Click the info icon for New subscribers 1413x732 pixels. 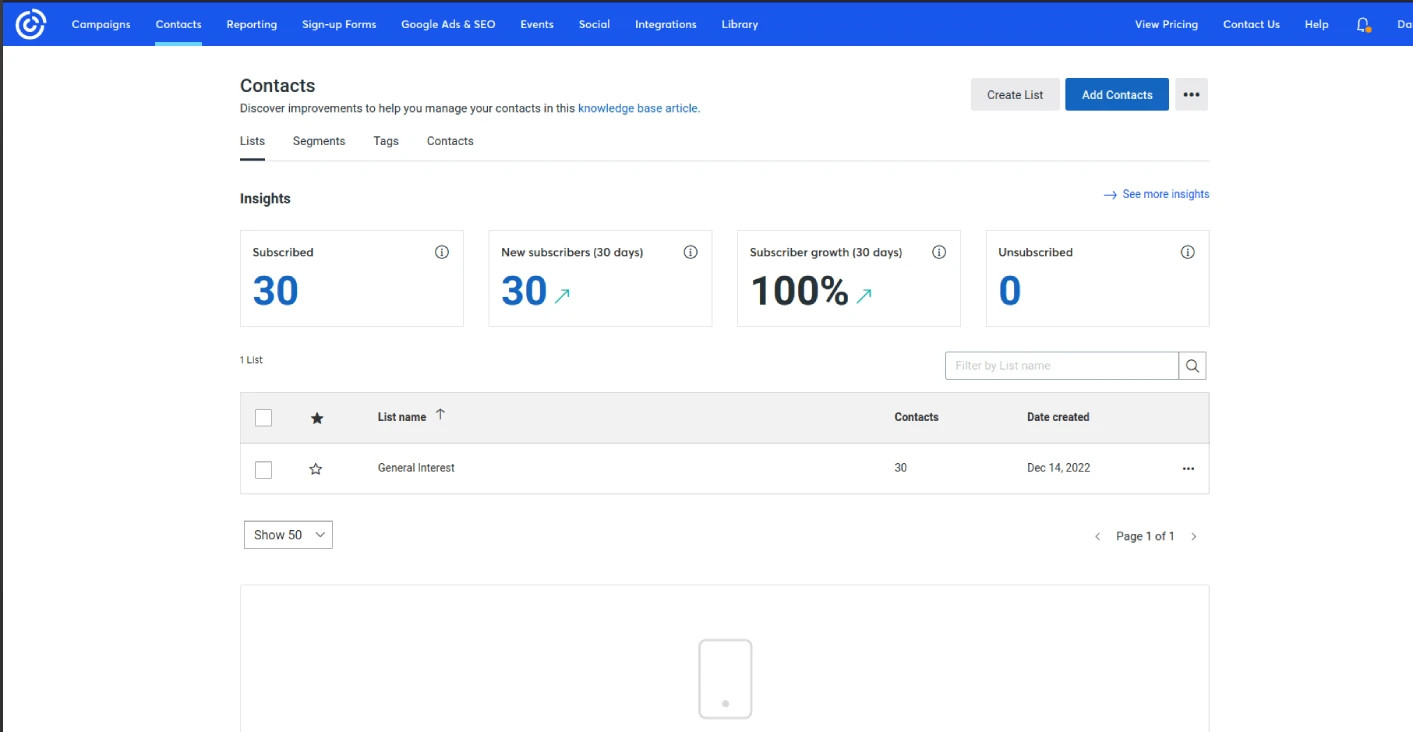tap(690, 252)
